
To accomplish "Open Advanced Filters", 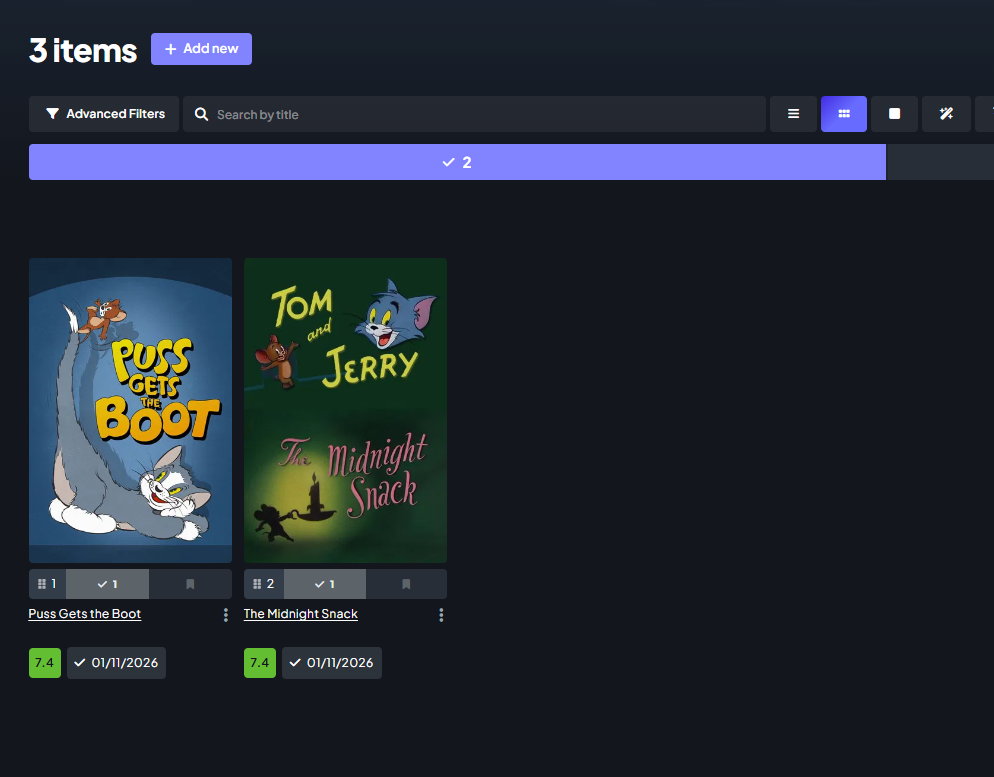I will click(x=104, y=114).
